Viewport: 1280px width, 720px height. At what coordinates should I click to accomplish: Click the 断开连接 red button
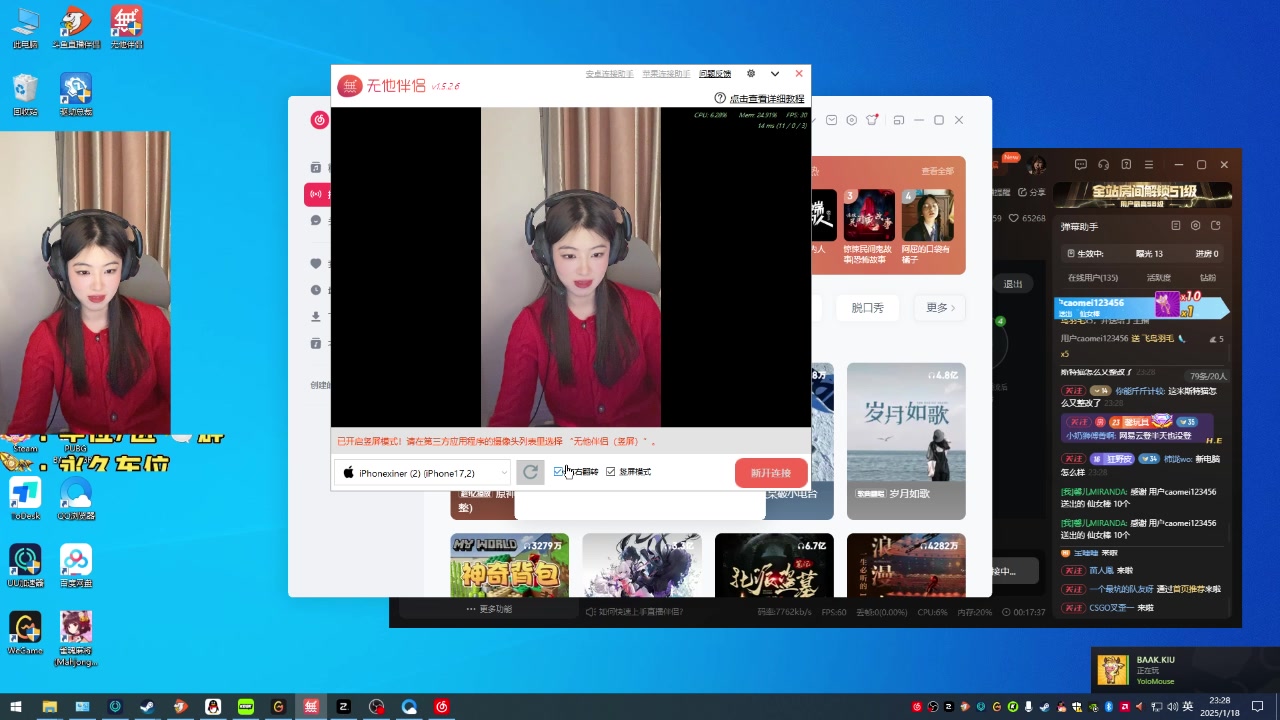point(771,473)
